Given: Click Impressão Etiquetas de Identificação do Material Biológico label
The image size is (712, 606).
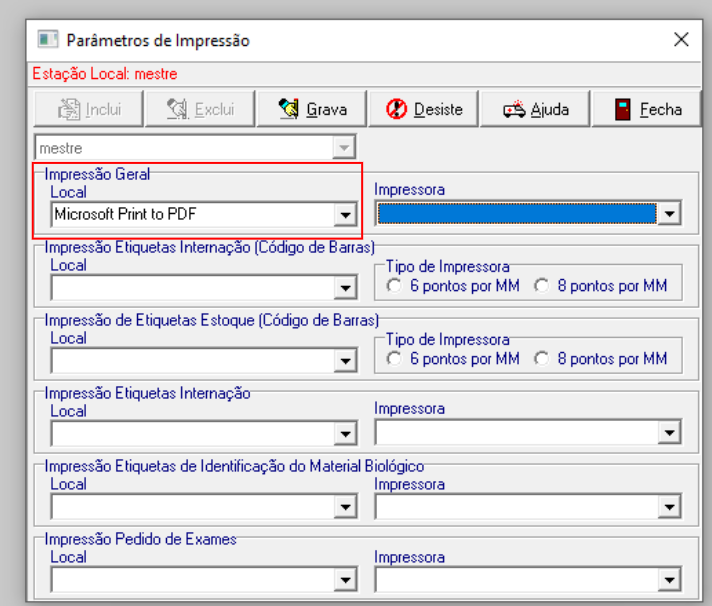Looking at the screenshot, I should 234,466.
